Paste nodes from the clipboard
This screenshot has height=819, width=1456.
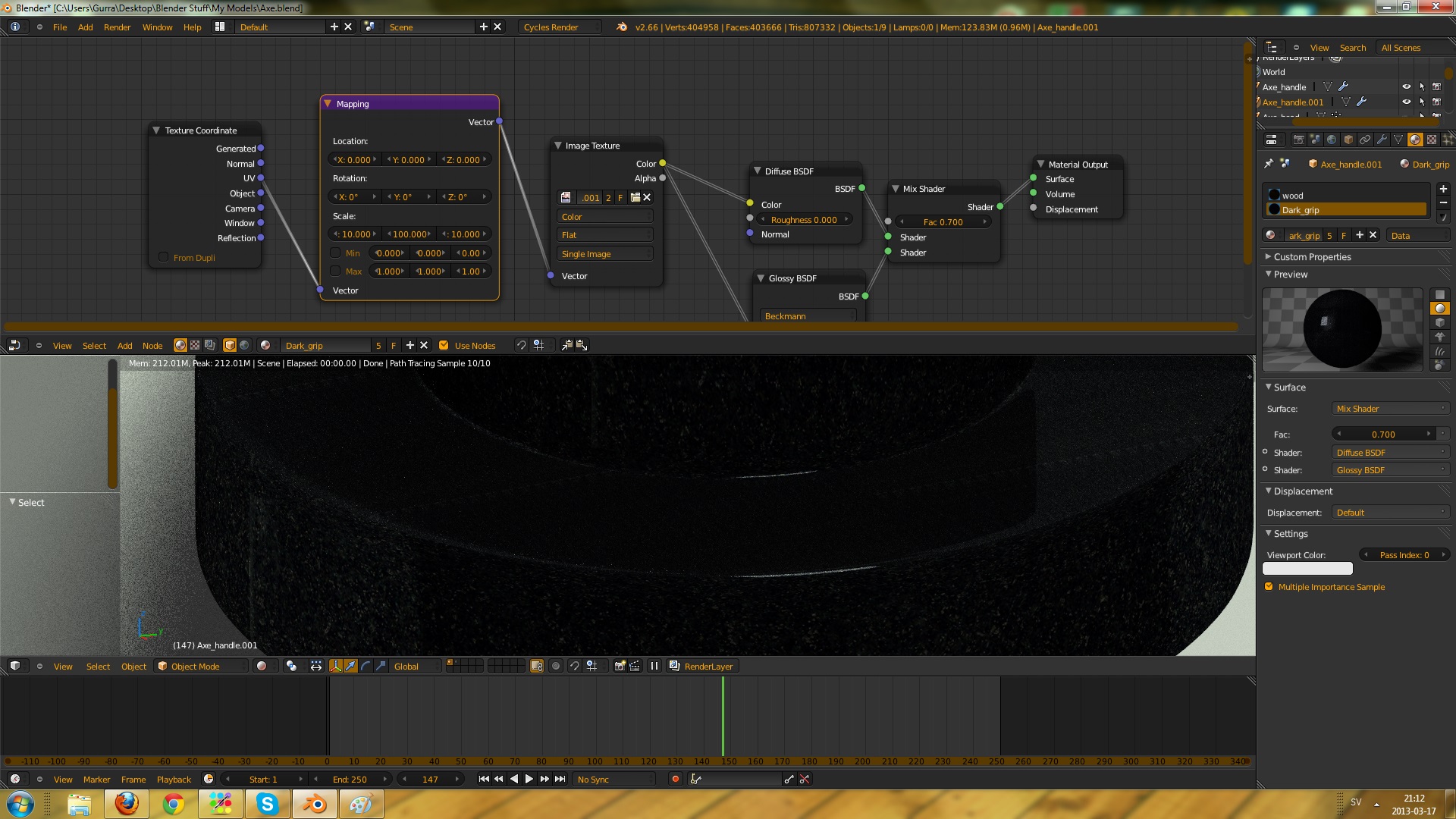pyautogui.click(x=582, y=345)
